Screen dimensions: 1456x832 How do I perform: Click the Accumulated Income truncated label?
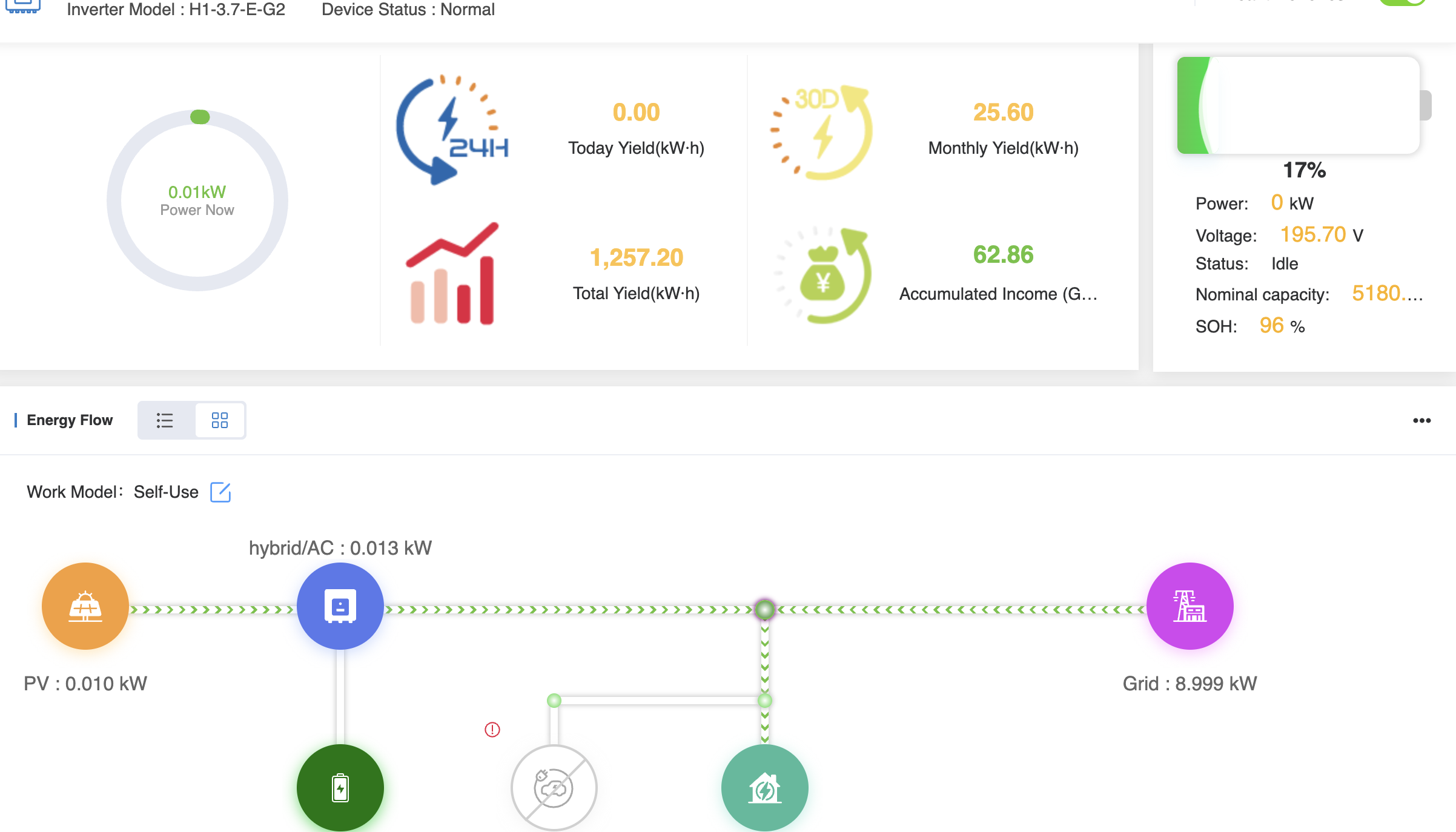pyautogui.click(x=998, y=294)
